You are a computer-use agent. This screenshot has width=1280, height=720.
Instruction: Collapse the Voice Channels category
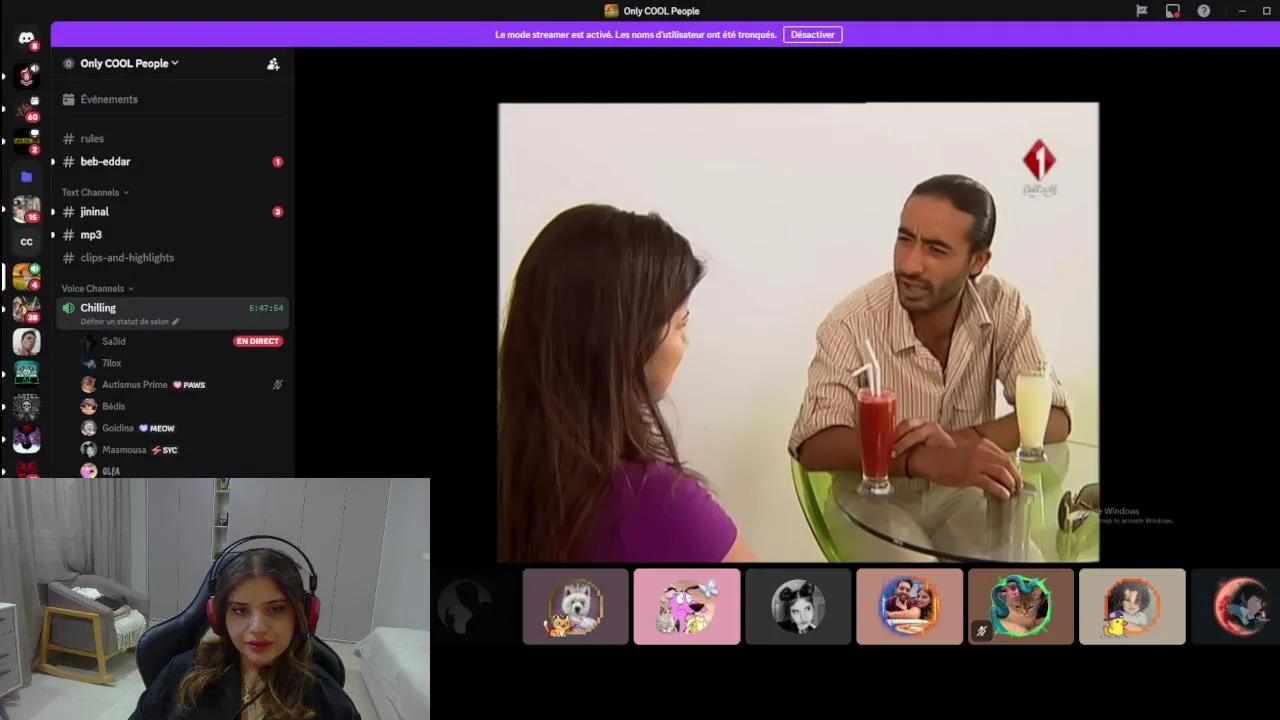pyautogui.click(x=97, y=288)
